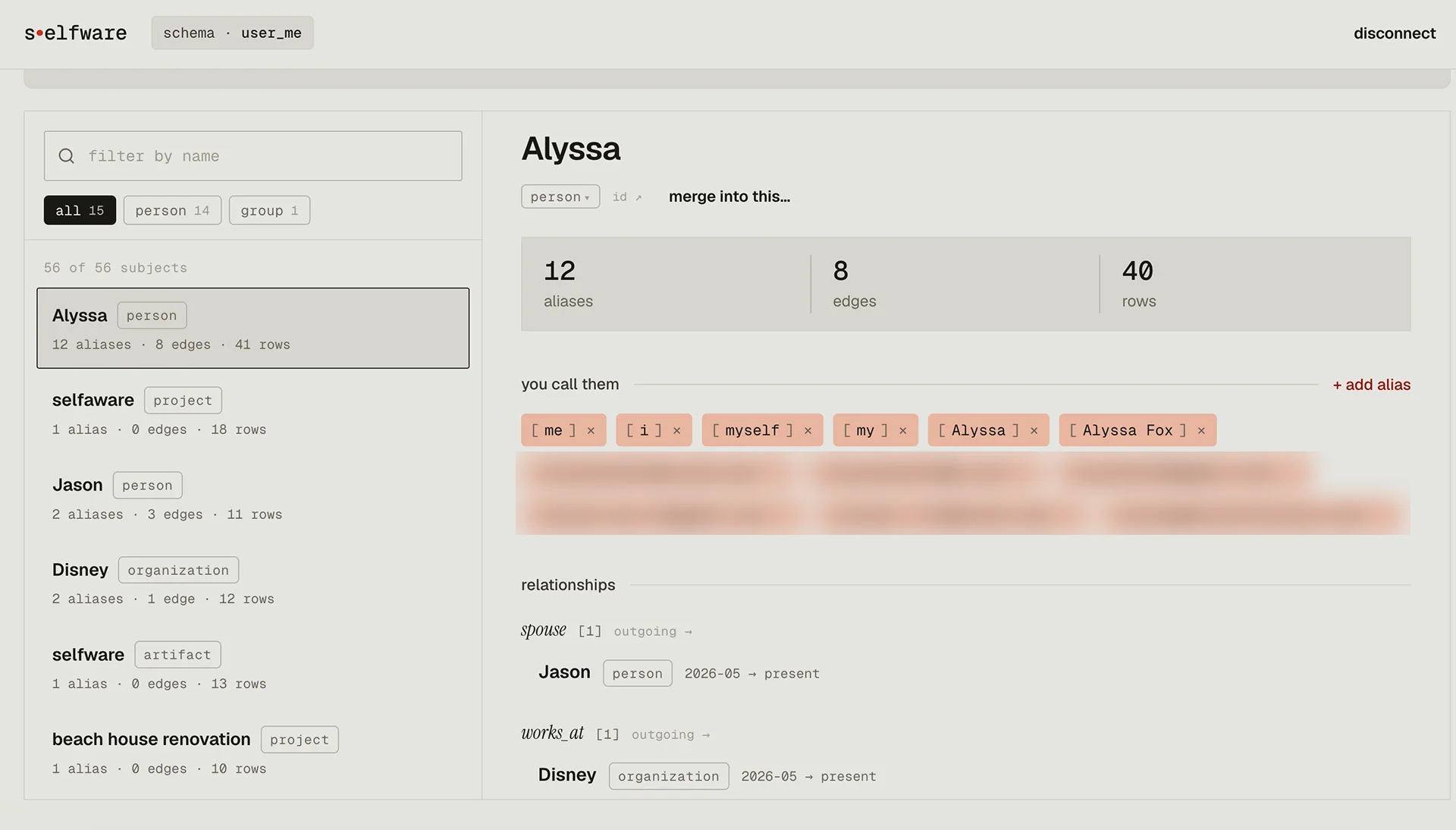Focus the 'filter by name' input field
Screen dimensions: 1456x830
(x=253, y=156)
